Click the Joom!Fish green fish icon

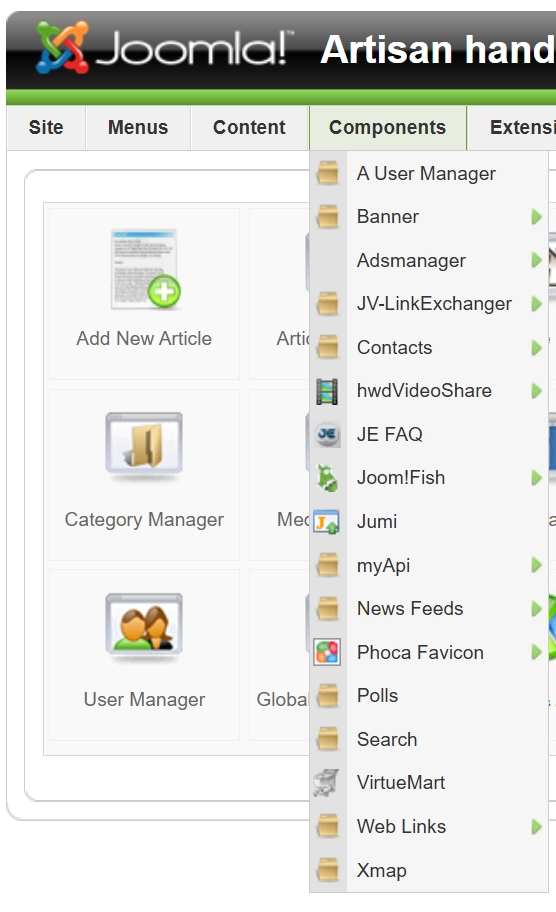click(x=327, y=478)
